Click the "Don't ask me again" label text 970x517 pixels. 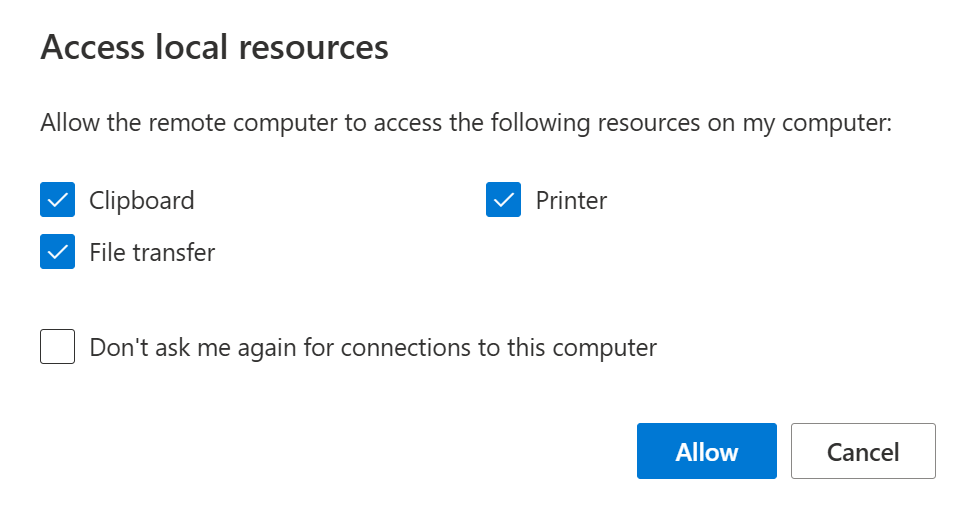coord(373,347)
